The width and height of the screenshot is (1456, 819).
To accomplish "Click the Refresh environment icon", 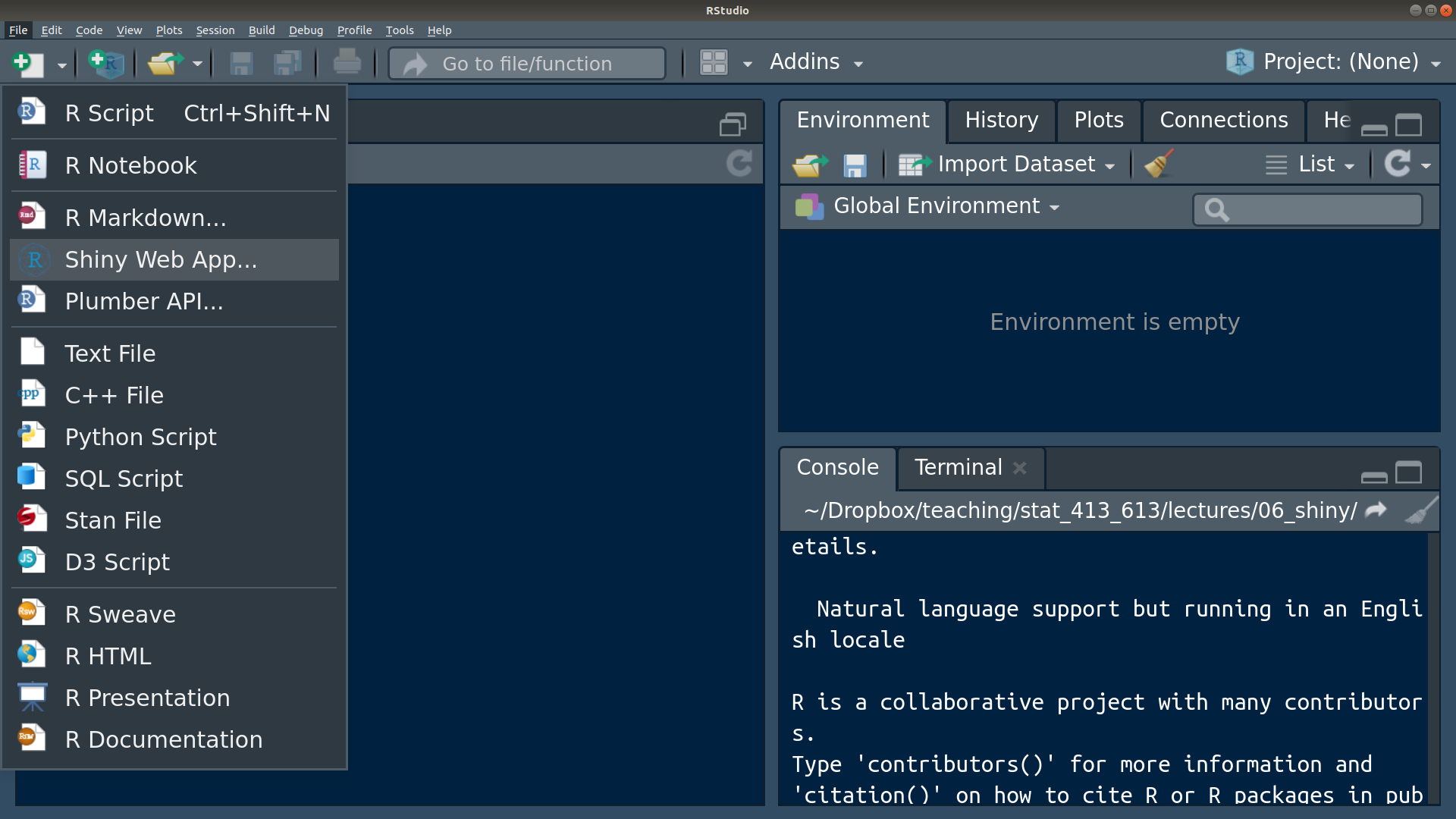I will pyautogui.click(x=1397, y=163).
